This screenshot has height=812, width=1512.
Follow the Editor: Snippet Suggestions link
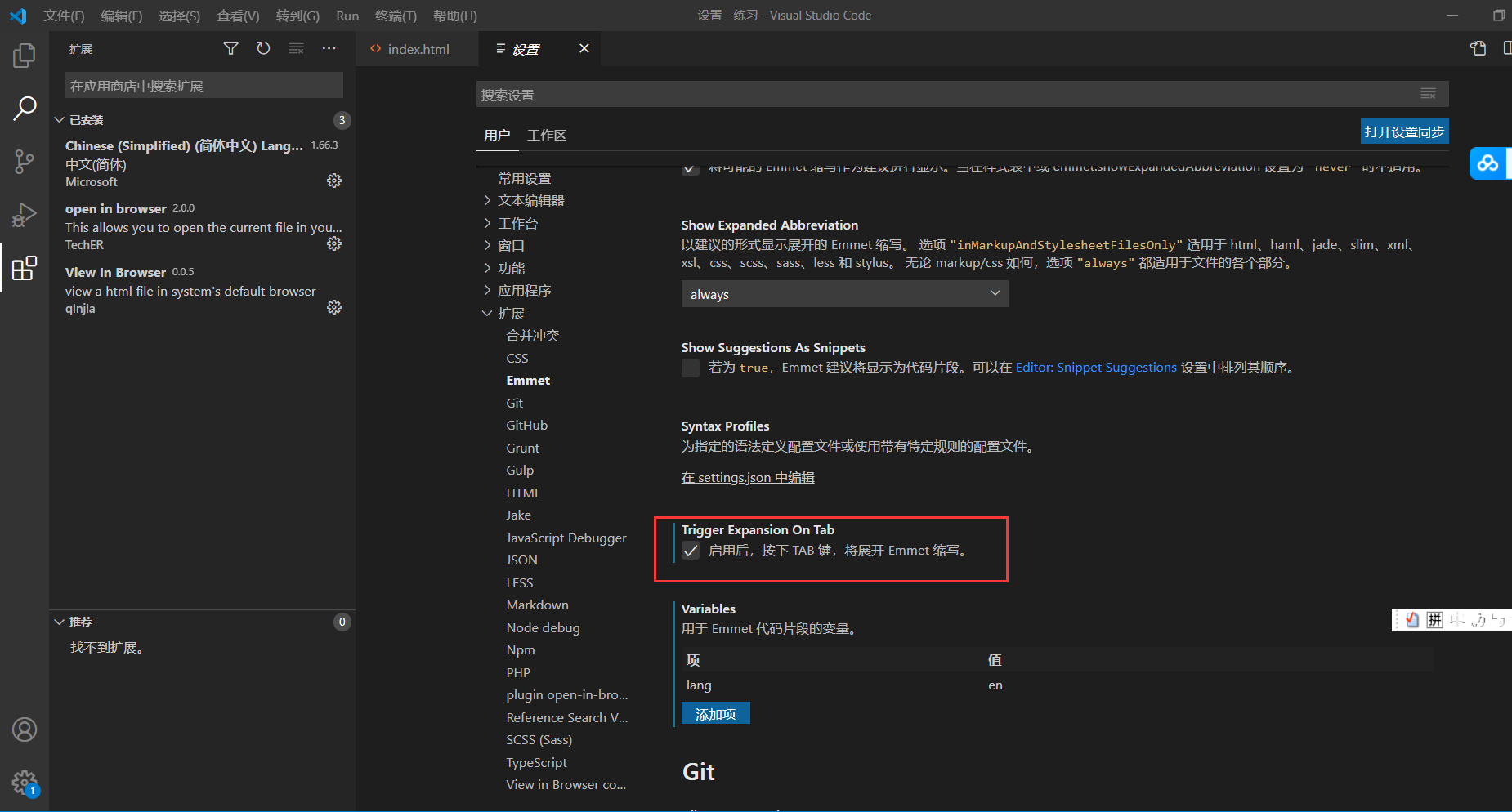tap(1096, 368)
